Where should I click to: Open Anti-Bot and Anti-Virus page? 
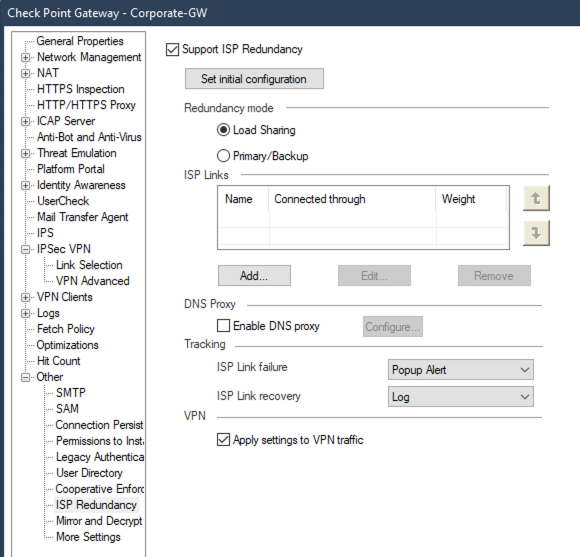pos(89,137)
